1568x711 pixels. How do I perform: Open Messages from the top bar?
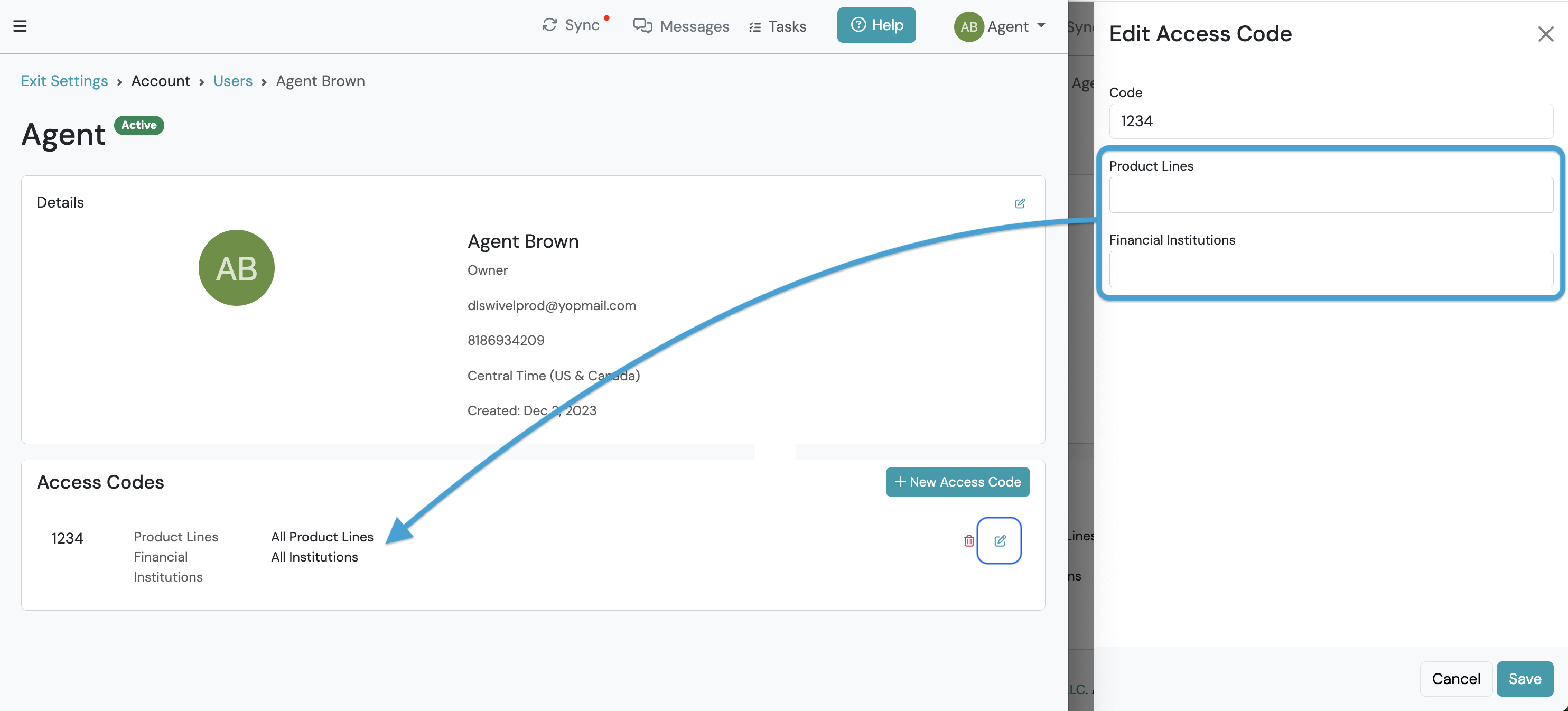[x=680, y=26]
